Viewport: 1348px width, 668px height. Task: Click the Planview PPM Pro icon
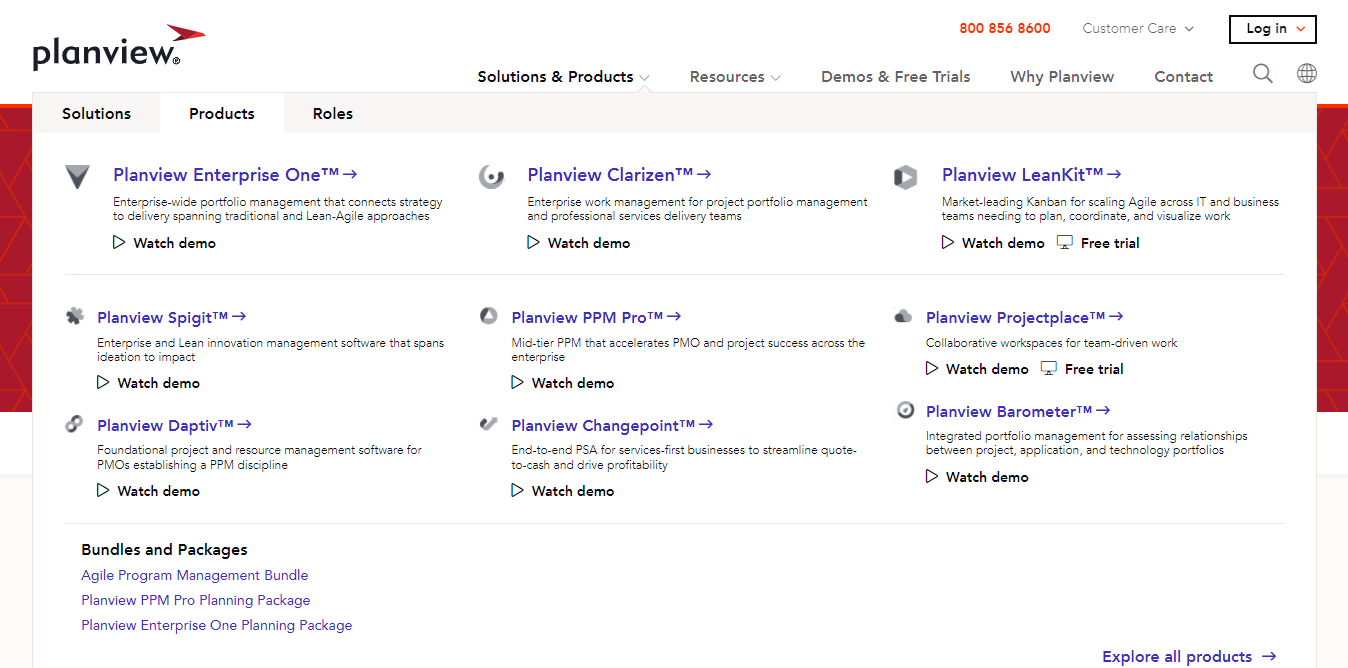point(489,317)
